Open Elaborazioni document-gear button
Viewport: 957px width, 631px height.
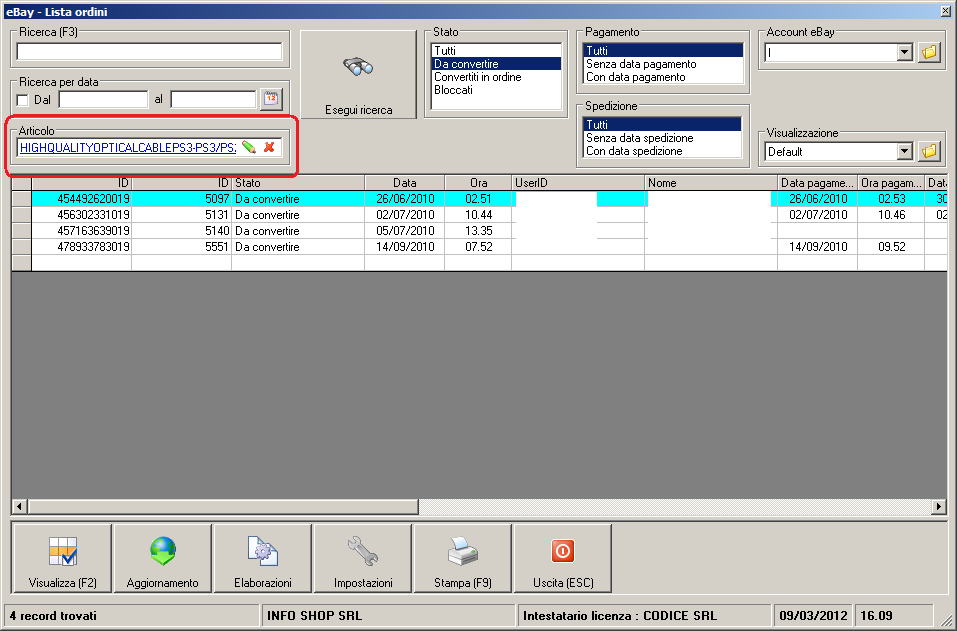[x=262, y=558]
